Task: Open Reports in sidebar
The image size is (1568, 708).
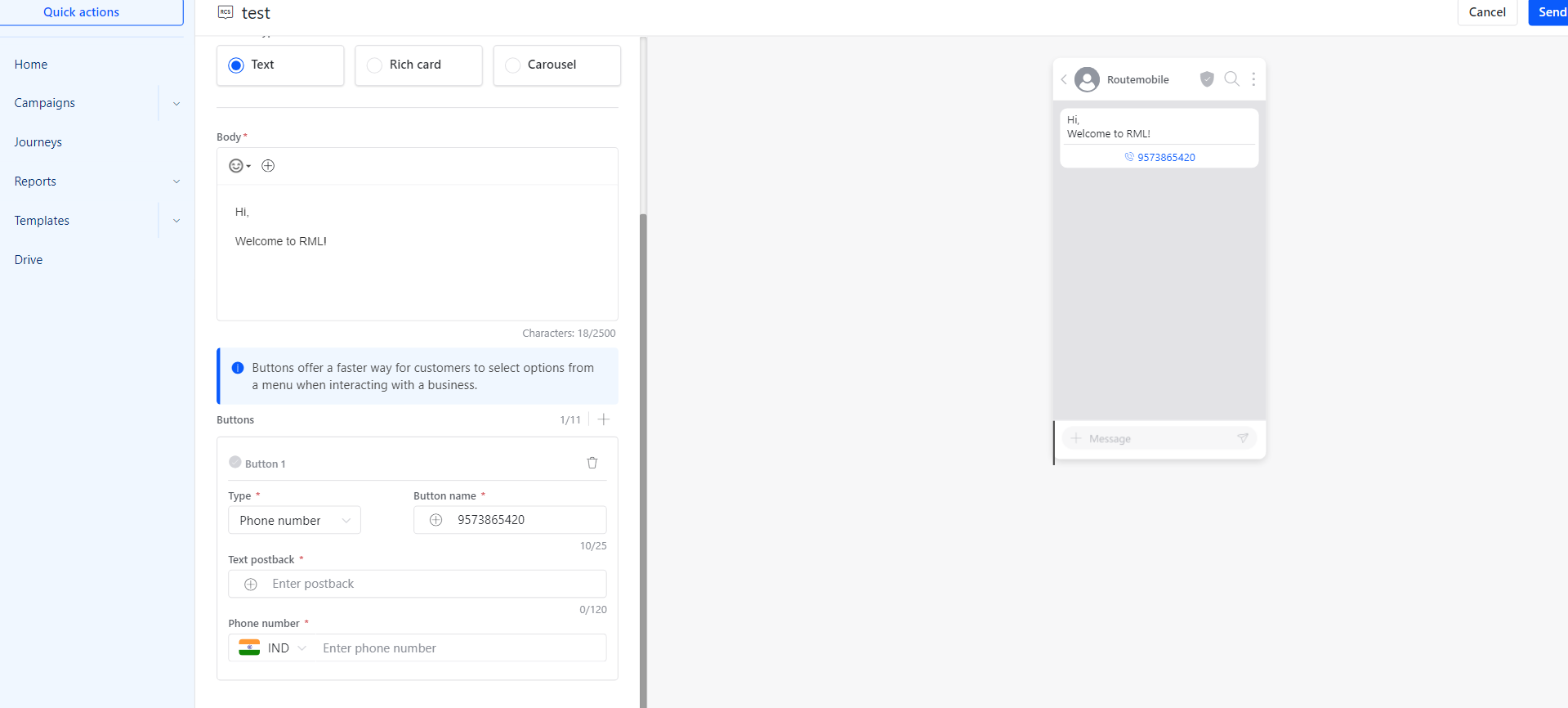Action: tap(35, 181)
